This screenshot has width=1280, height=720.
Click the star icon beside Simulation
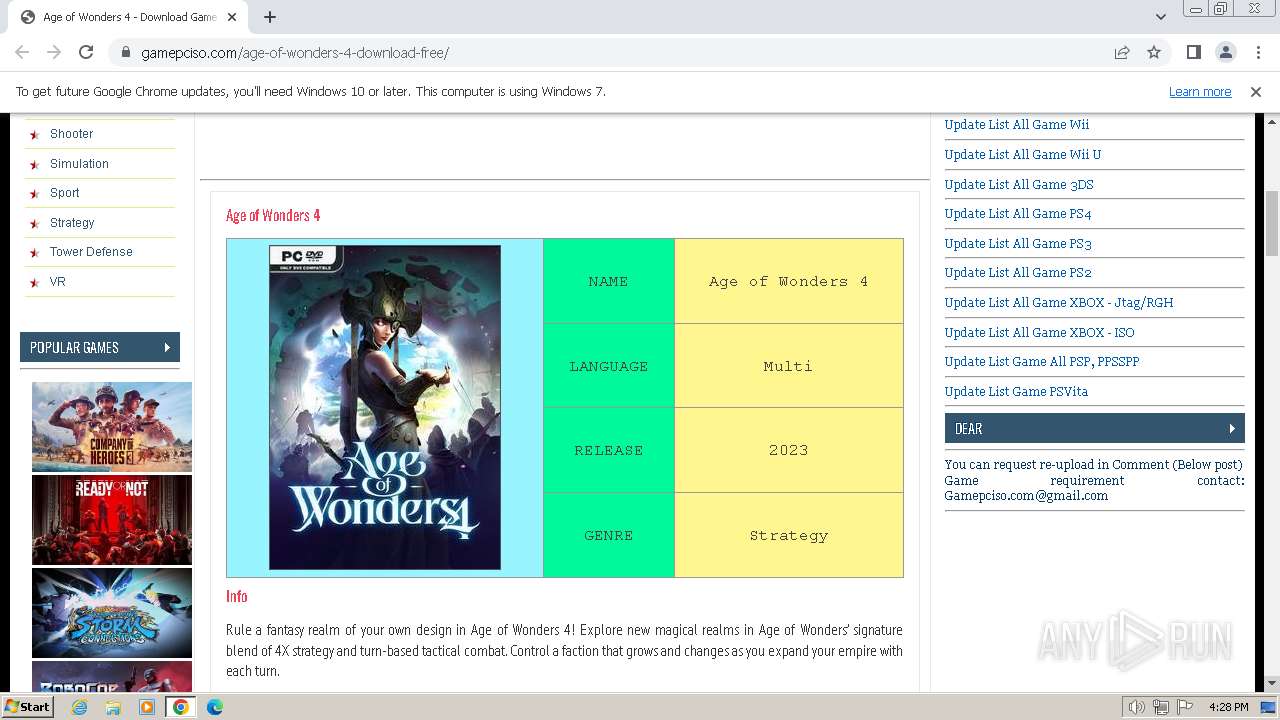pos(35,165)
